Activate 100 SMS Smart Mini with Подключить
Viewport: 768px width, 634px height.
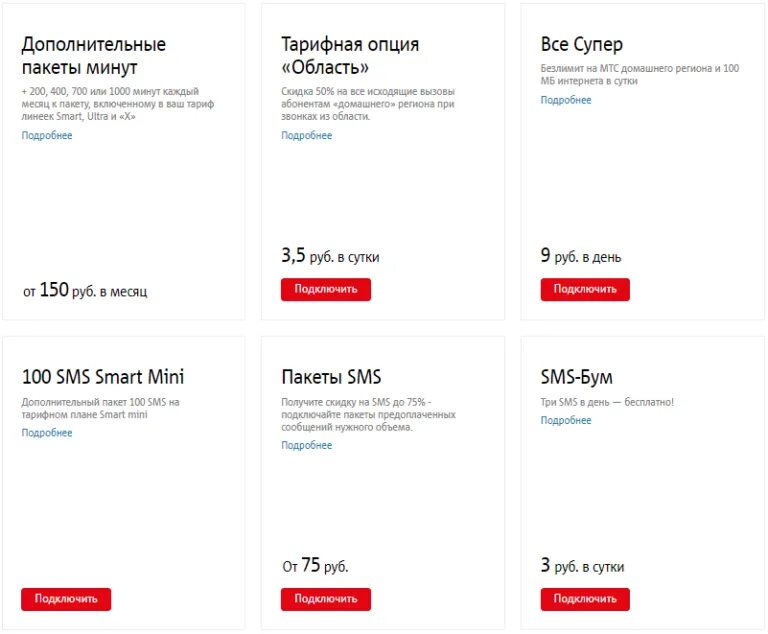(66, 599)
